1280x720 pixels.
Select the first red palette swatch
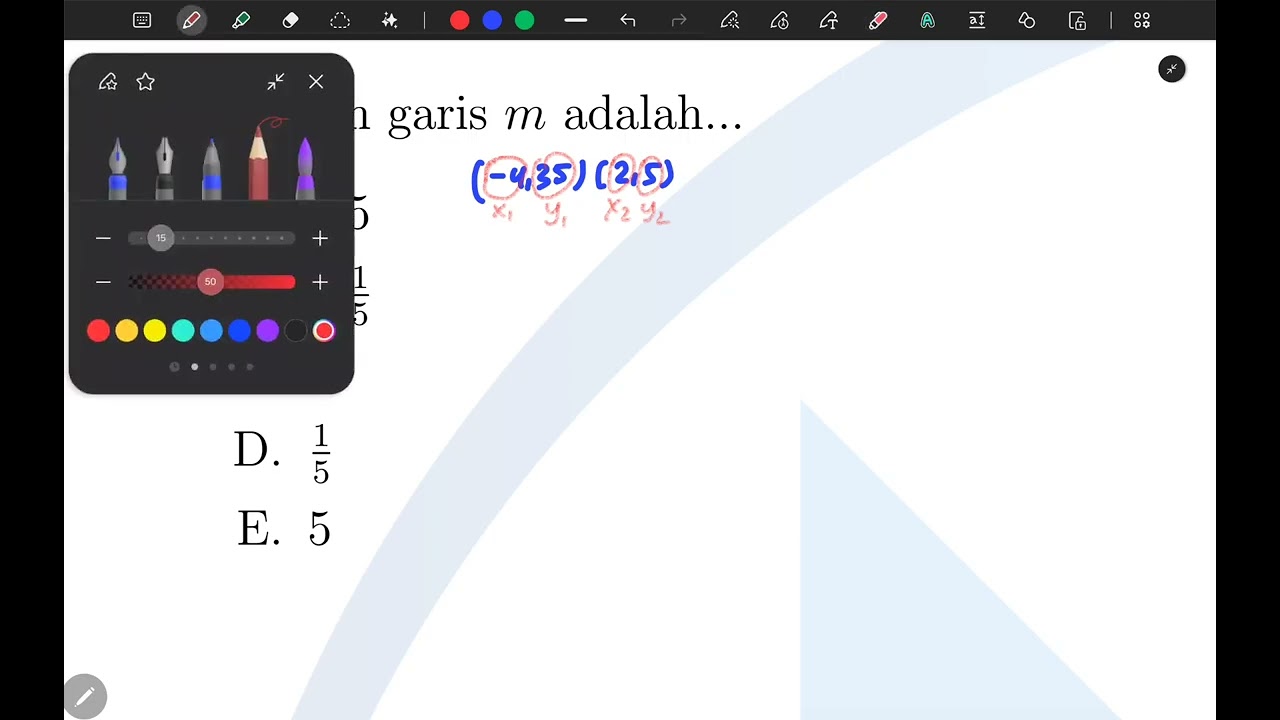[98, 331]
